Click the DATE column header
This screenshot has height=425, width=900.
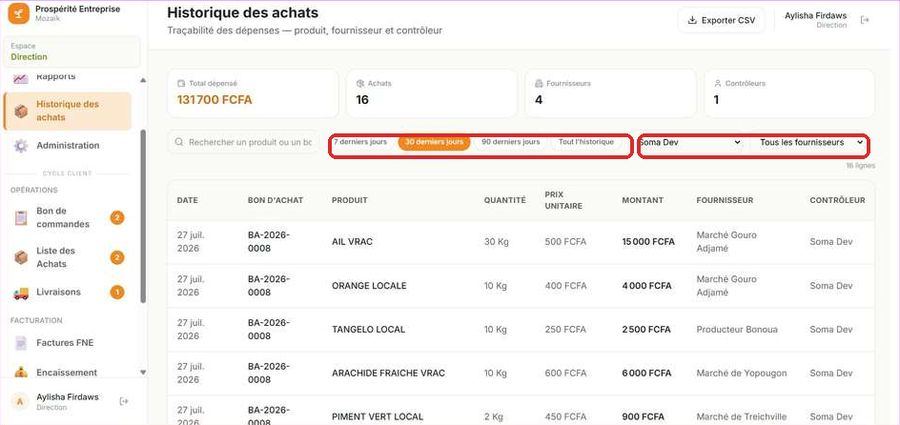[x=187, y=200]
